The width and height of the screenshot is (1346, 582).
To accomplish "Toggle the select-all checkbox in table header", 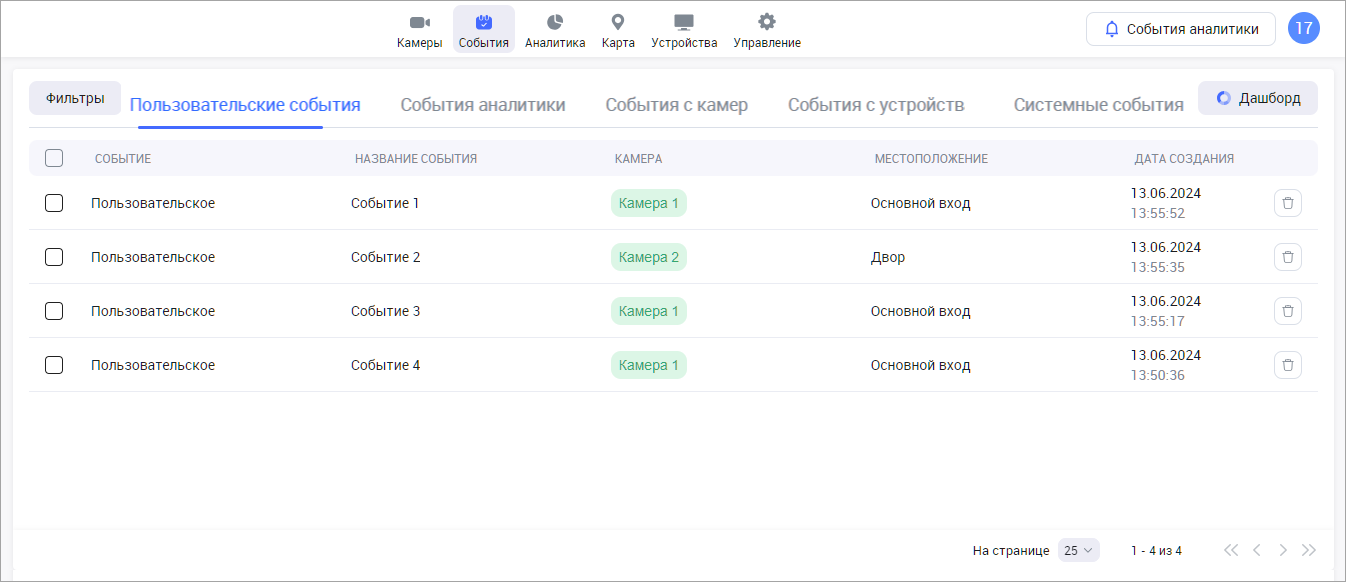I will tap(54, 158).
